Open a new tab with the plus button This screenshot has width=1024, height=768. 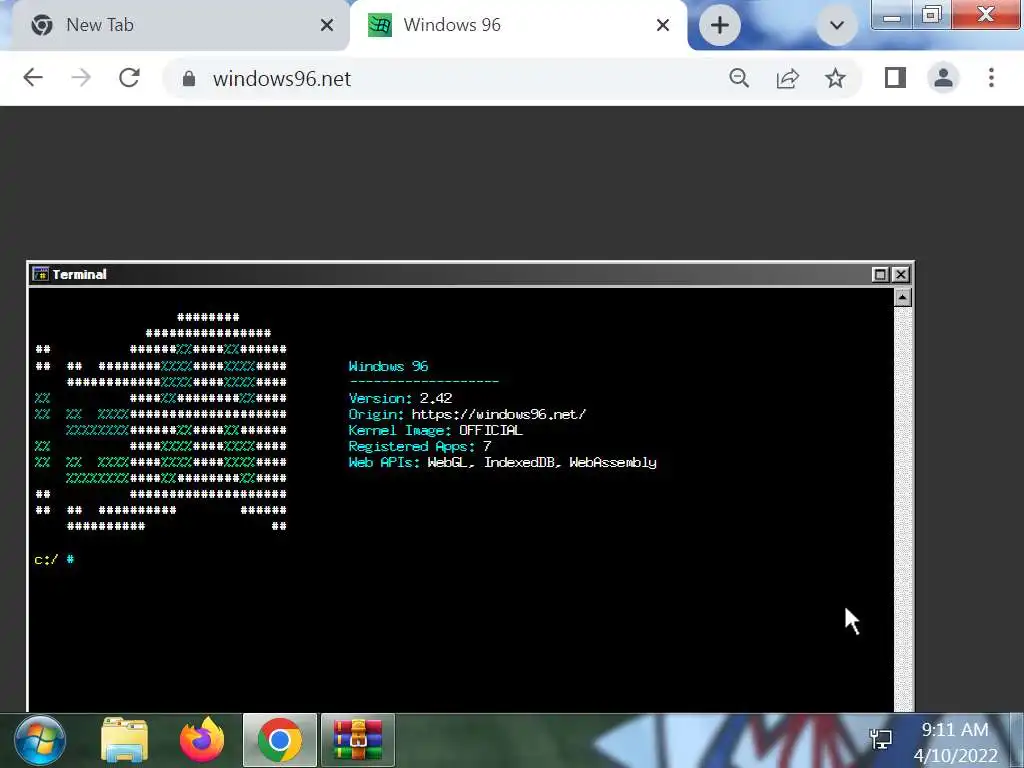click(x=720, y=25)
